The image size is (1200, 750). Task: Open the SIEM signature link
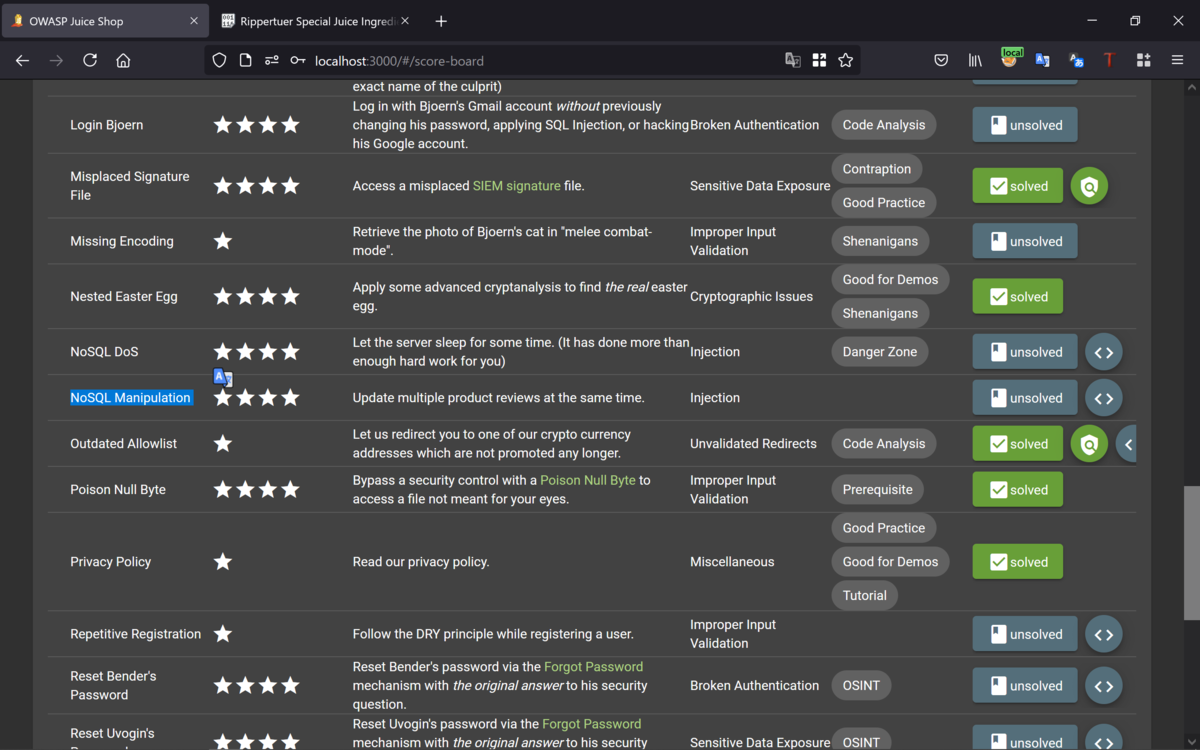(517, 186)
